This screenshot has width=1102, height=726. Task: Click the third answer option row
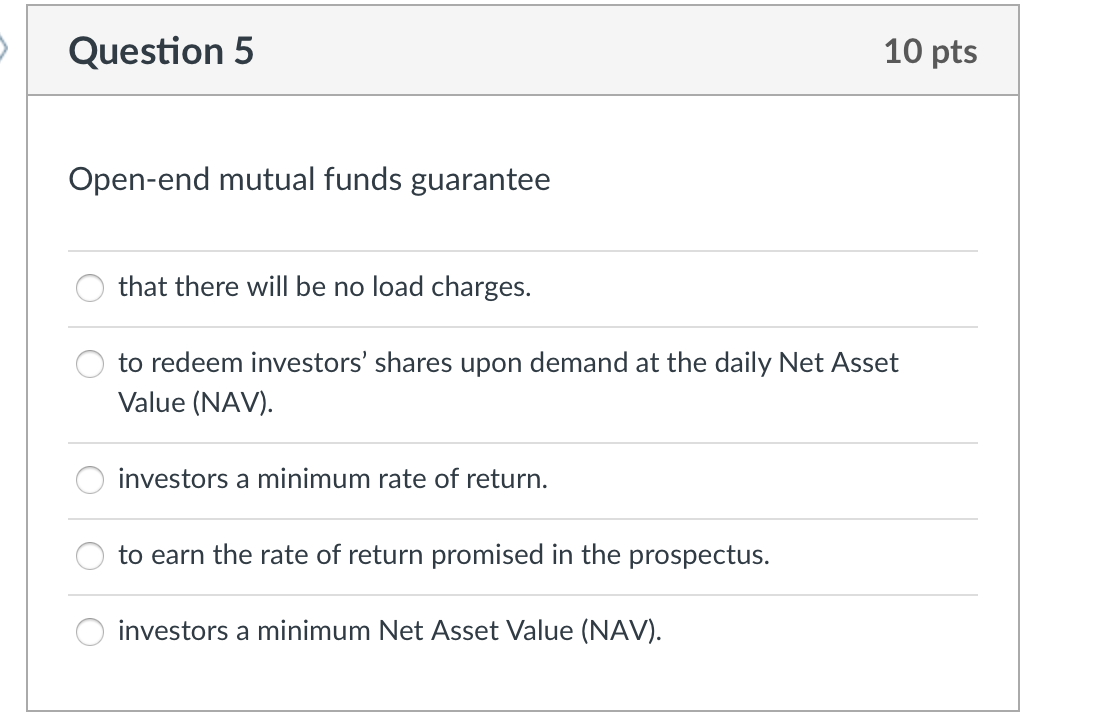500,480
